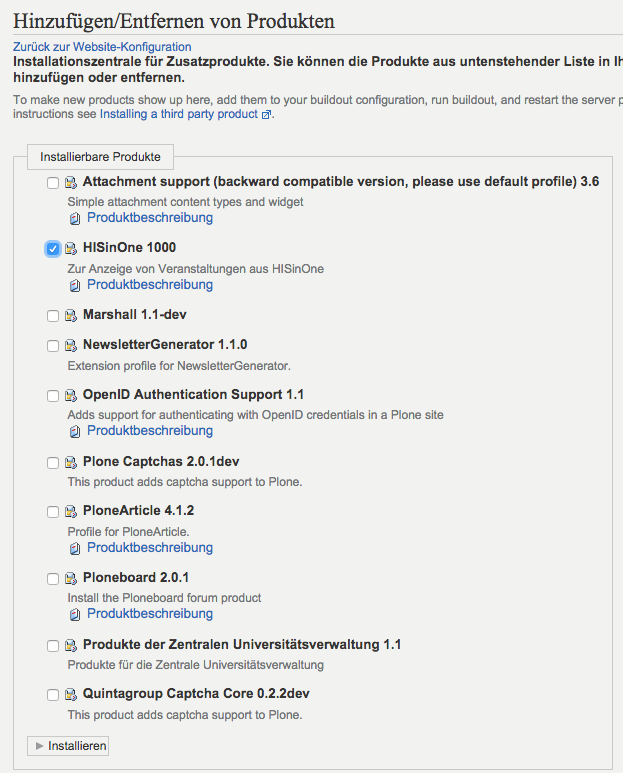This screenshot has width=623, height=773.
Task: Enable the Ploneboard 2.0.1 checkbox
Action: (53, 579)
